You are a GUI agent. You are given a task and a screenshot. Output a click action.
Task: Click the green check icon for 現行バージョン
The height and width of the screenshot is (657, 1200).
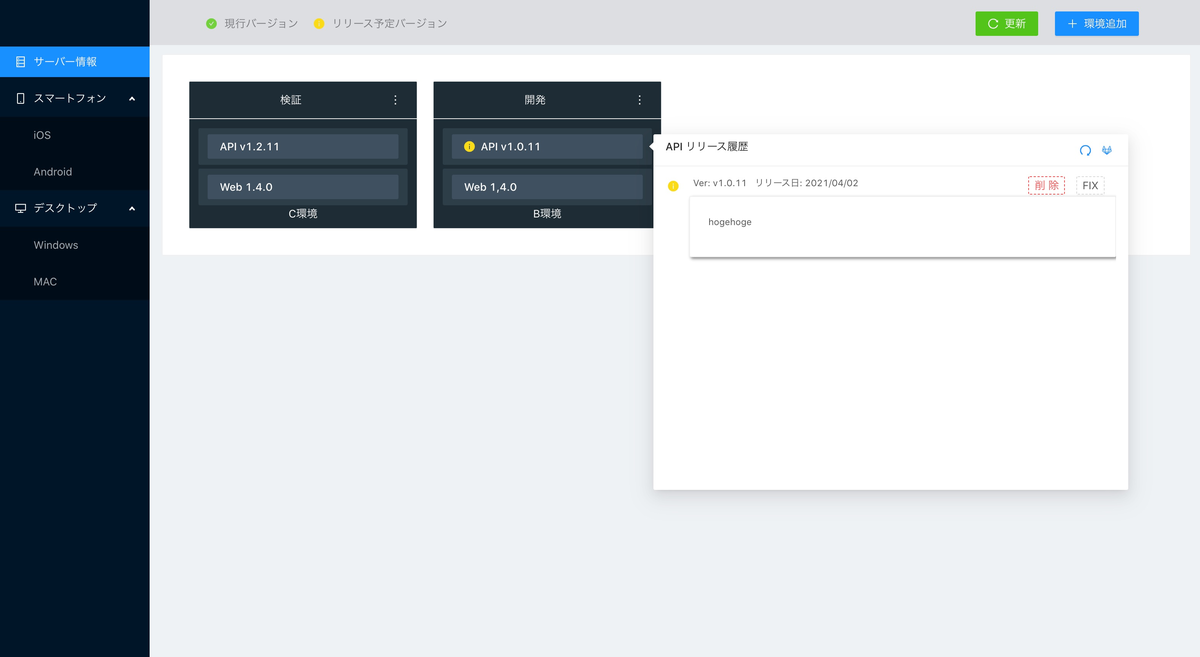211,23
